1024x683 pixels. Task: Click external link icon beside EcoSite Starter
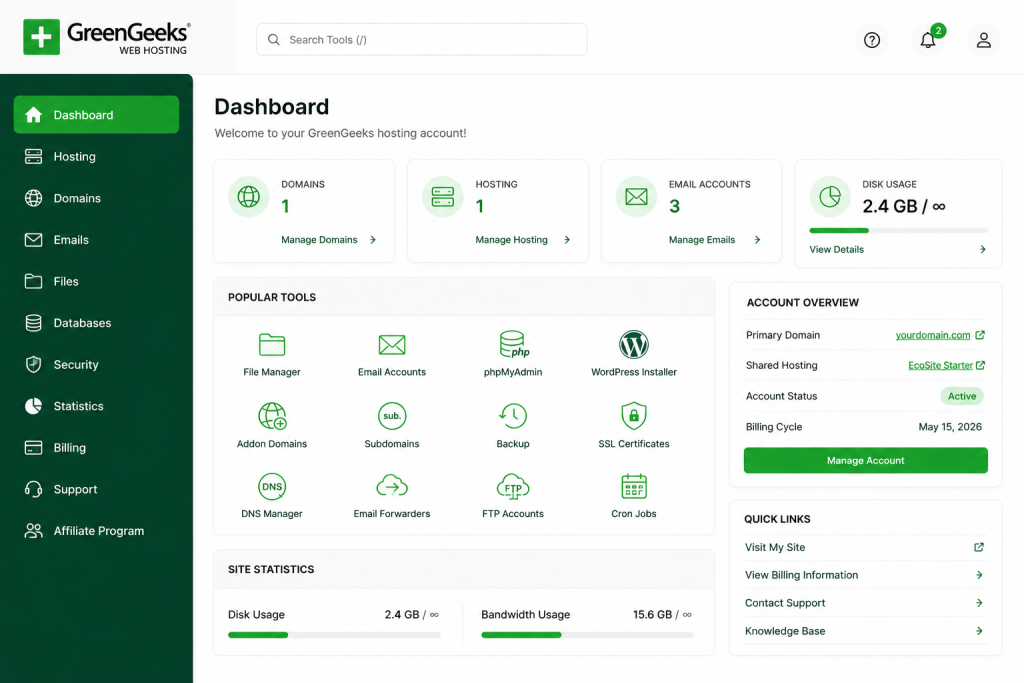[980, 365]
